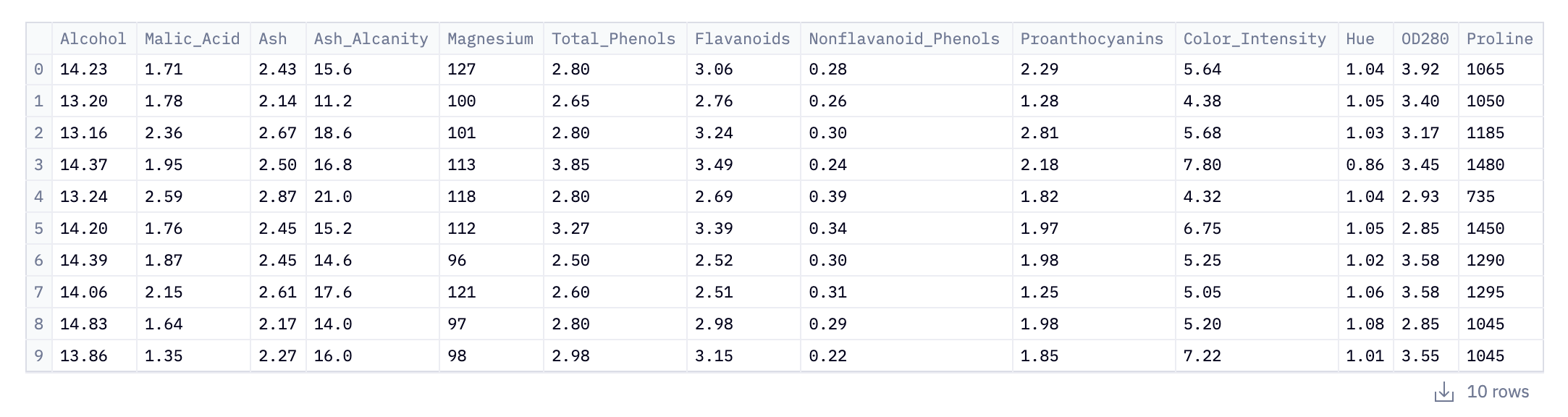The width and height of the screenshot is (1568, 417).
Task: Click the Nonflavanoid_Phenols column header
Action: 906,39
